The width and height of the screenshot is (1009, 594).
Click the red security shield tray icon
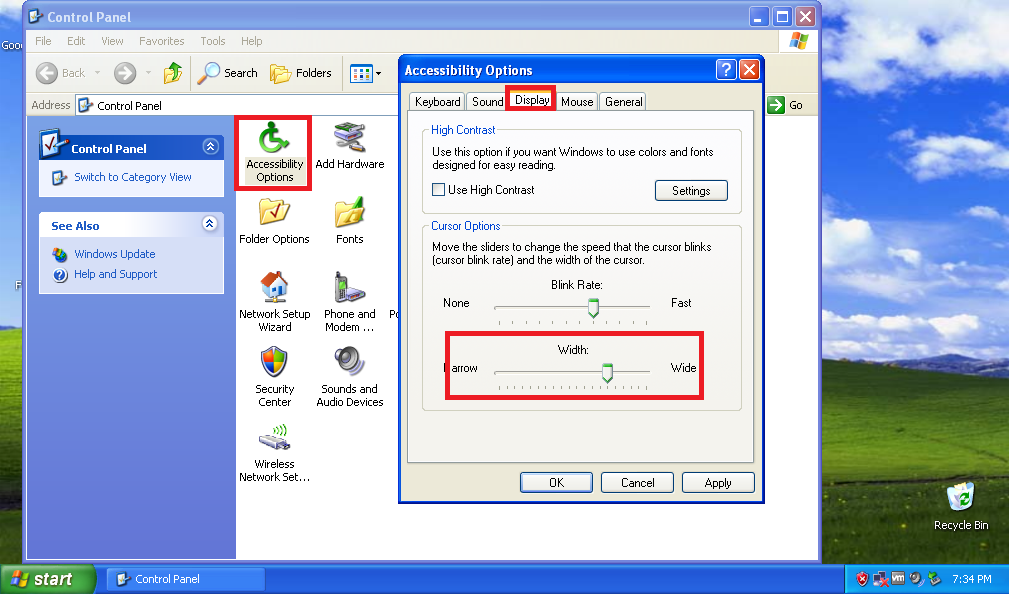862,579
